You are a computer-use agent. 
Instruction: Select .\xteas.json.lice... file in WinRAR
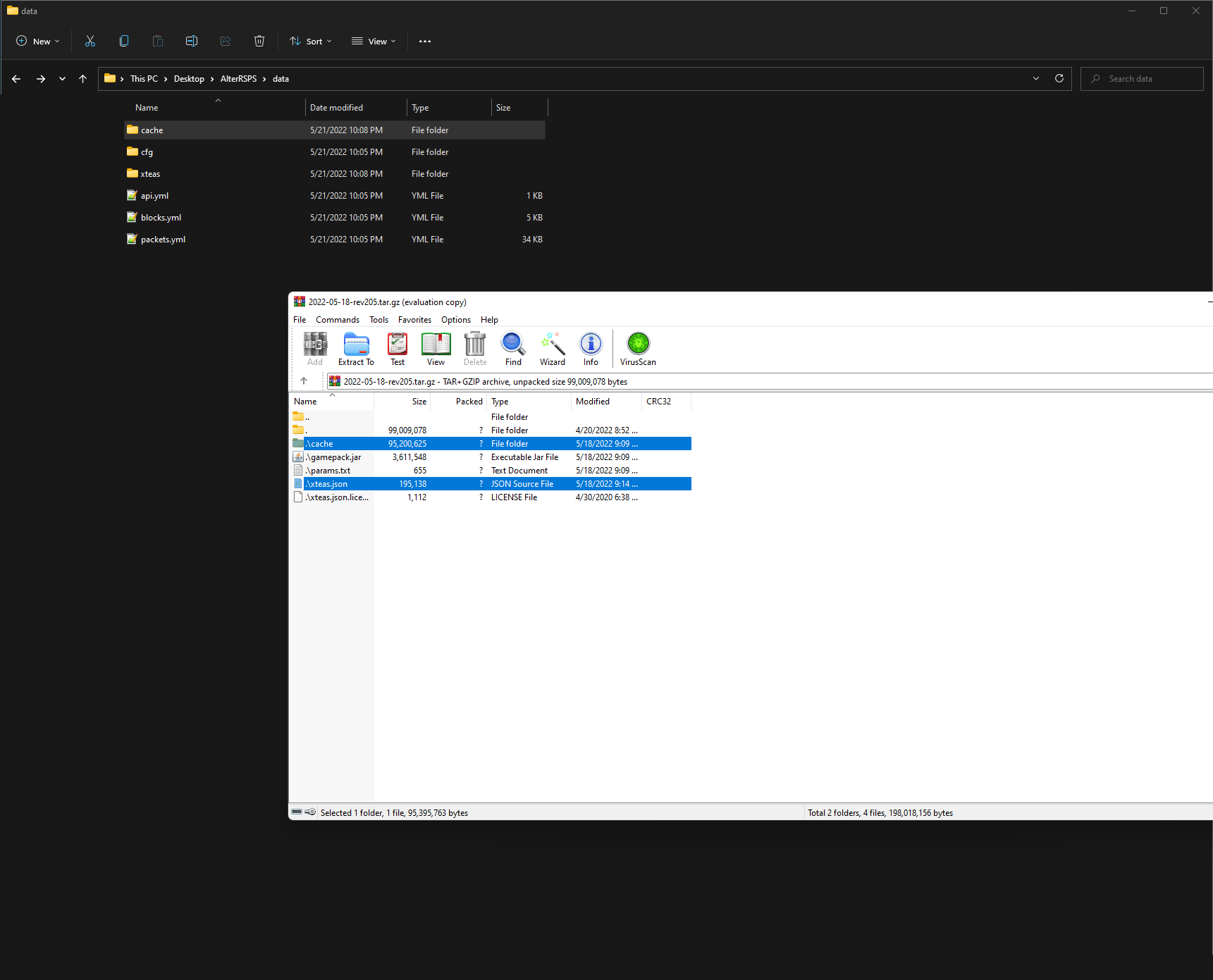tap(491, 497)
